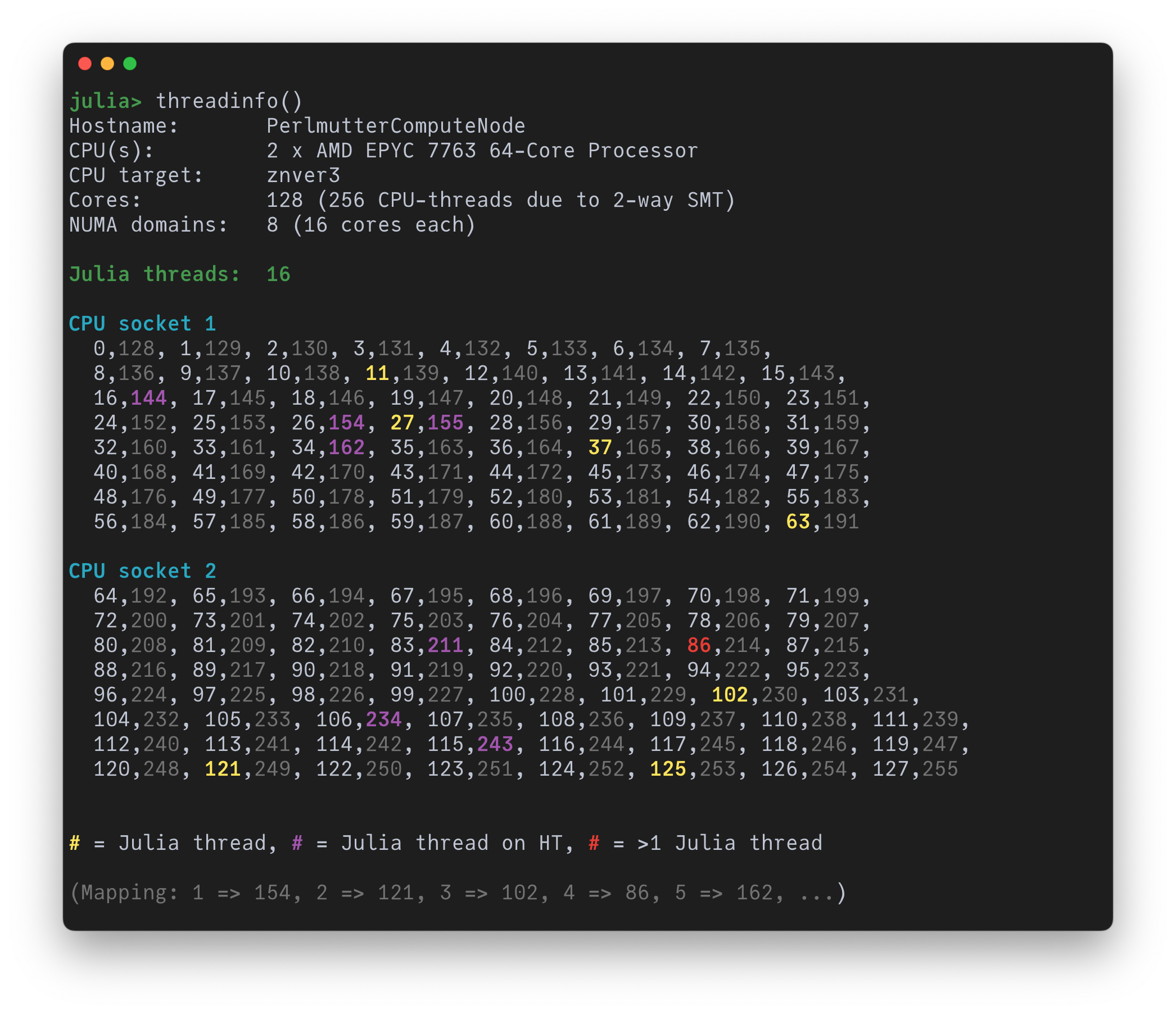Click the '>1 Julia thread' legend text
Image resolution: width=1176 pixels, height=1014 pixels.
click(730, 844)
